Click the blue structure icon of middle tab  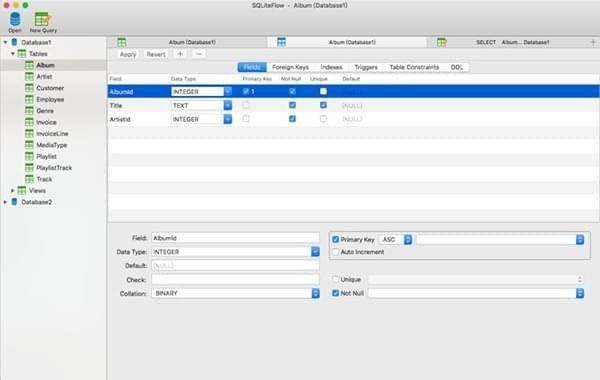point(281,42)
